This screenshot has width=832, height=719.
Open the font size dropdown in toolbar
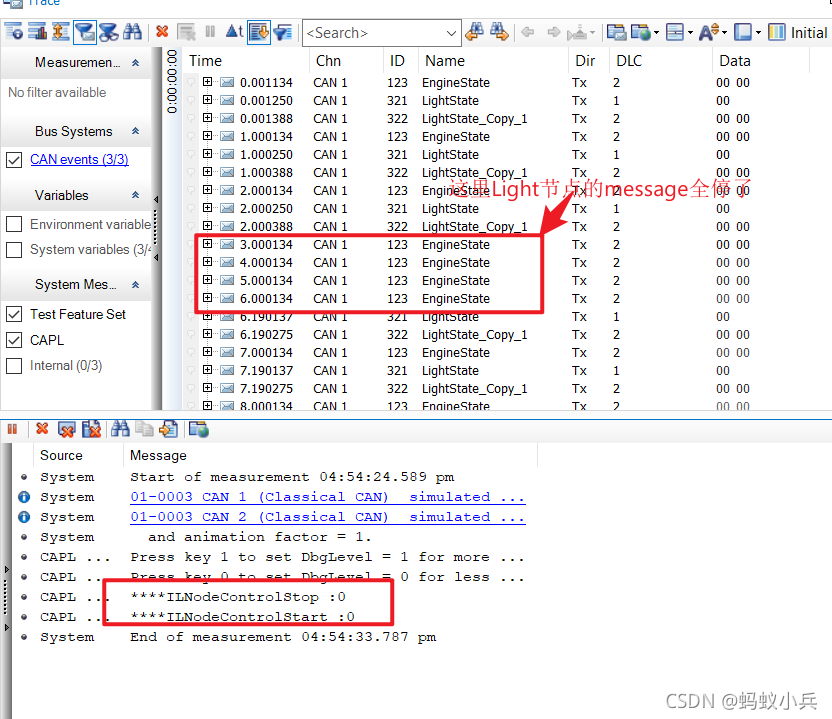coord(724,32)
